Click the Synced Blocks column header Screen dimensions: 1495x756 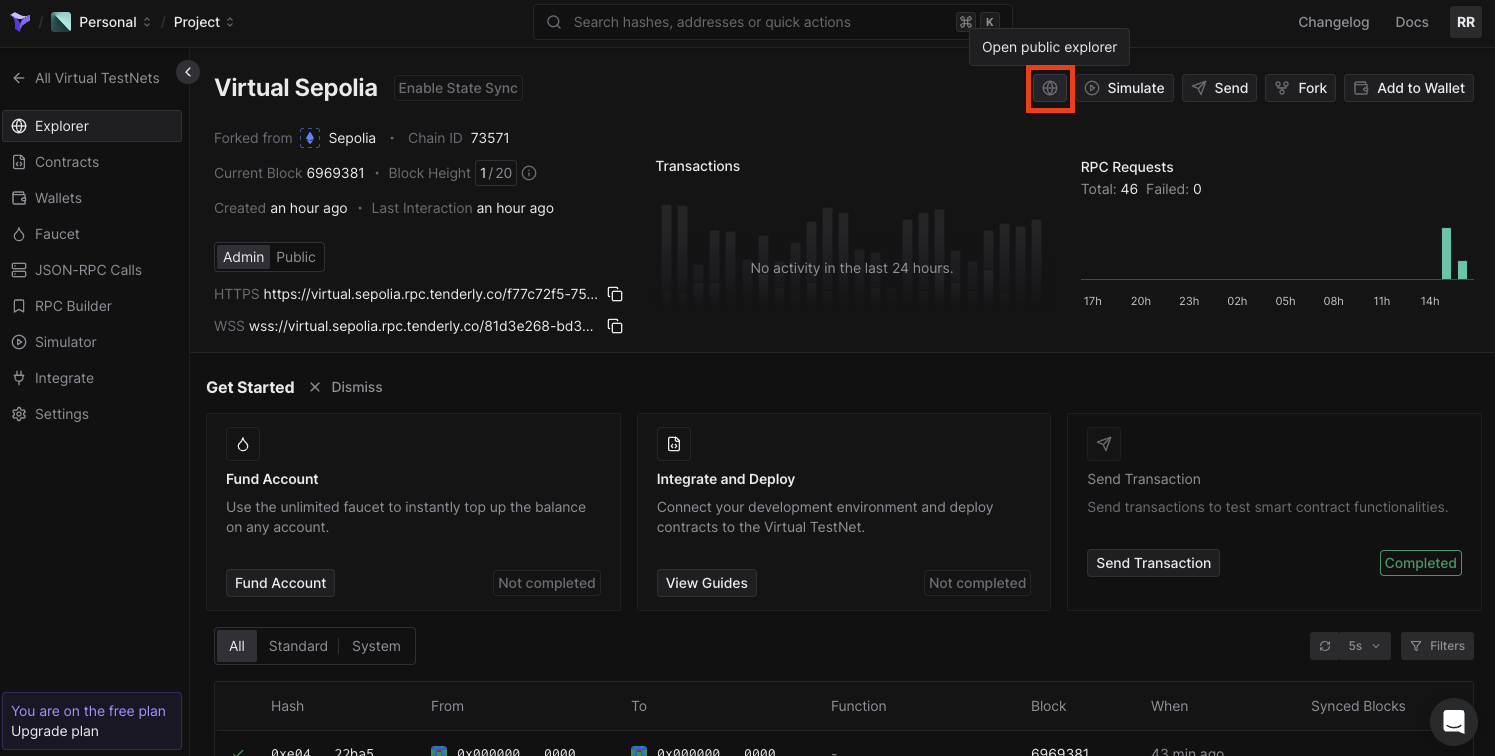pyautogui.click(x=1358, y=706)
